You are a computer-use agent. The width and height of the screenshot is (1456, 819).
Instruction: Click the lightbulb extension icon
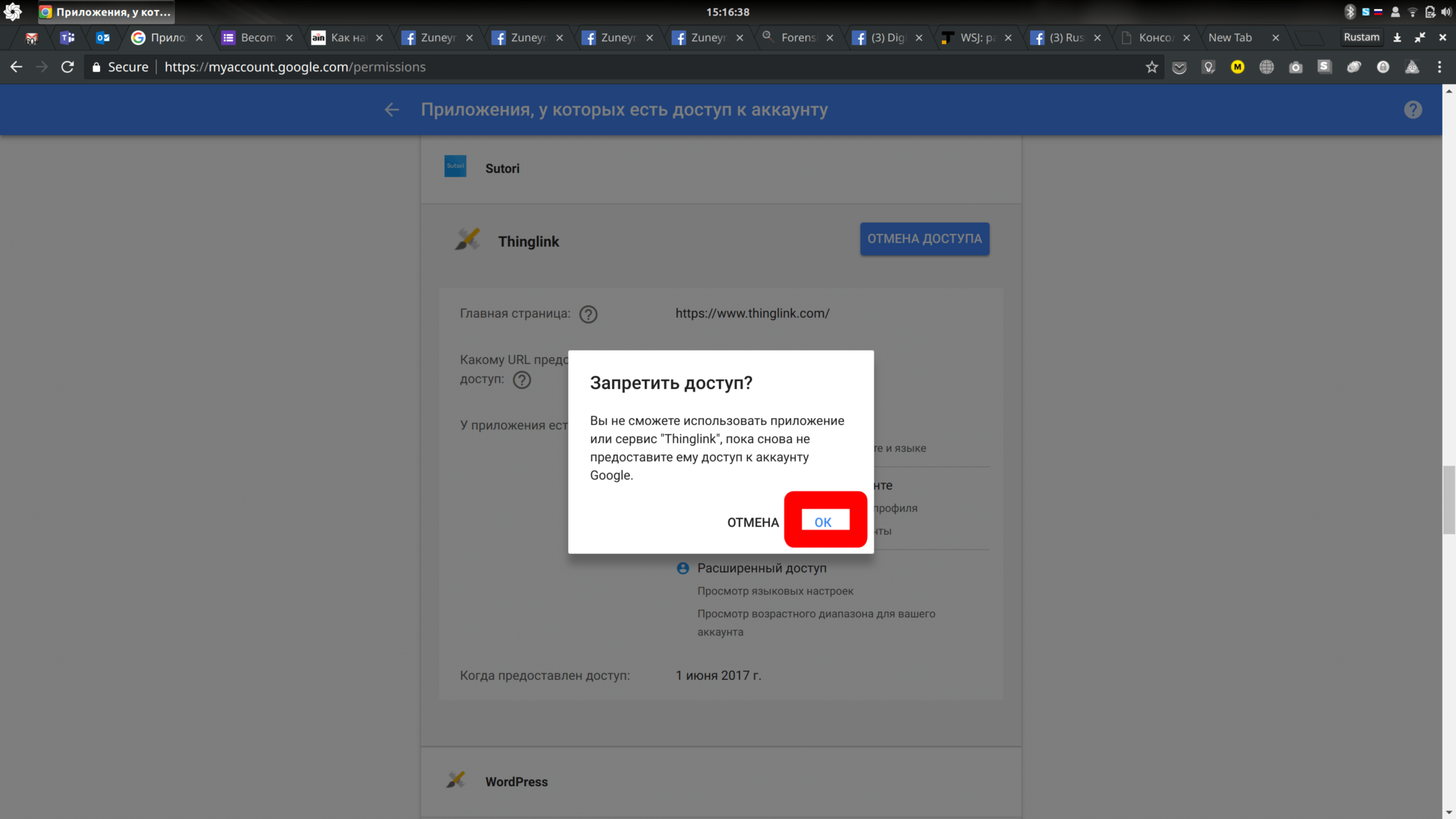coord(1209,67)
